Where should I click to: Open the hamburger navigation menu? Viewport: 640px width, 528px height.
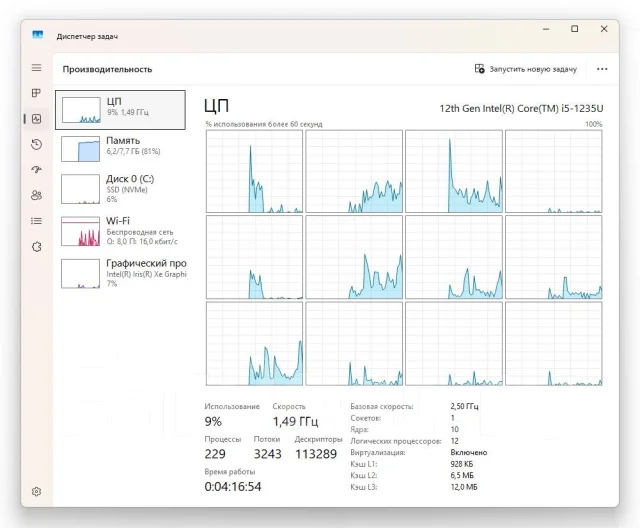pos(36,68)
